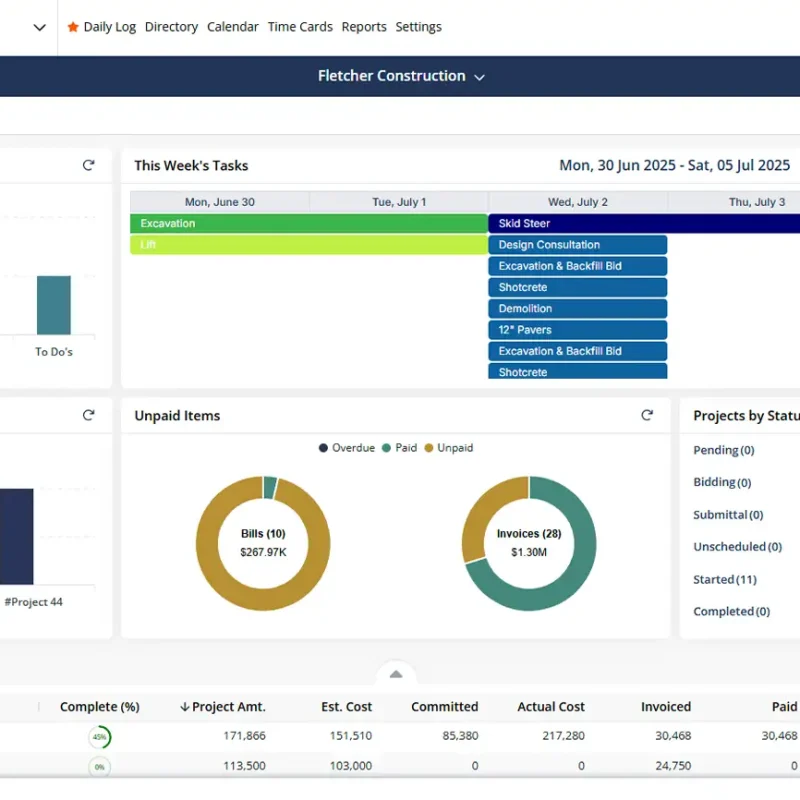Open the Time Cards menu item
This screenshot has height=800, width=800.
tap(300, 27)
